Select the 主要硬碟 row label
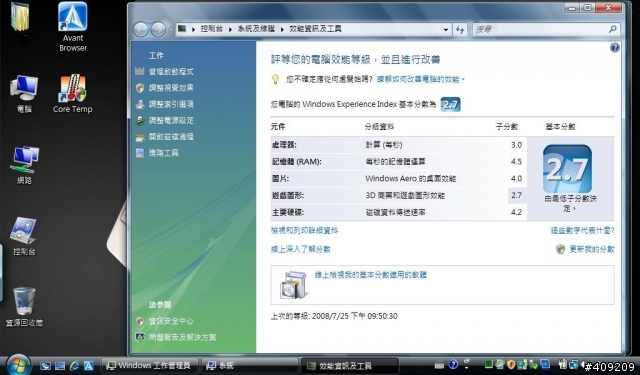This screenshot has height=375, width=640. pyautogui.click(x=288, y=213)
